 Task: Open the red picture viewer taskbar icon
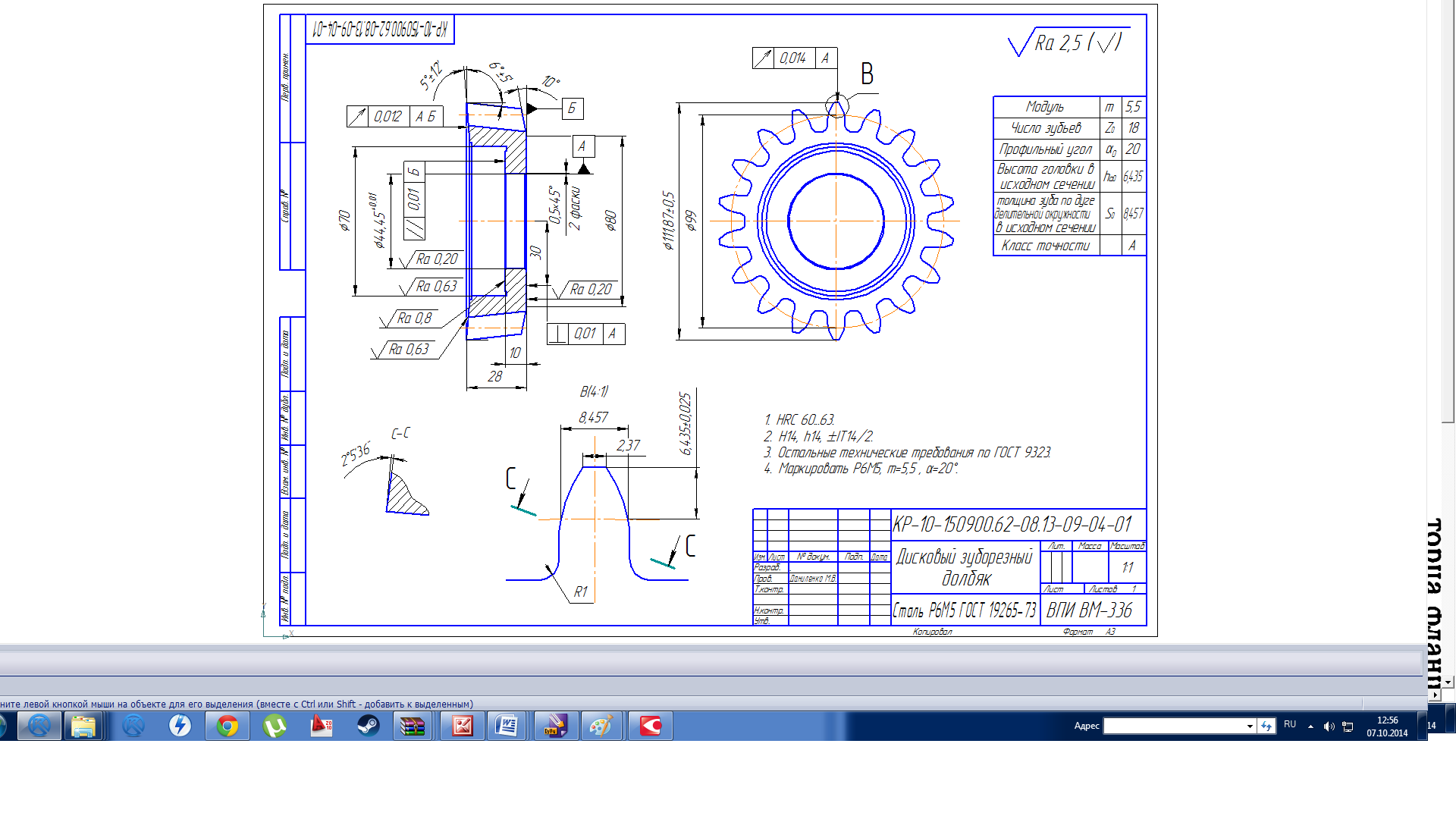(x=462, y=726)
